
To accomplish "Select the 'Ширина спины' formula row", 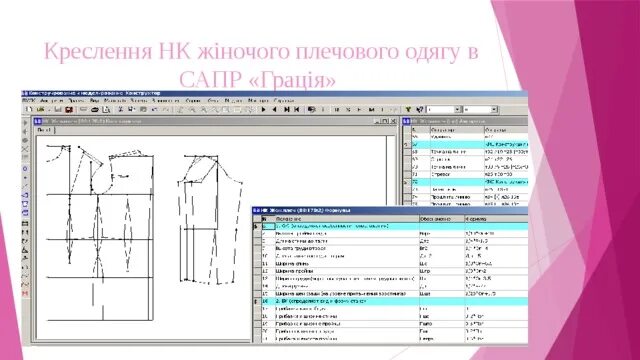I will point(394,264).
